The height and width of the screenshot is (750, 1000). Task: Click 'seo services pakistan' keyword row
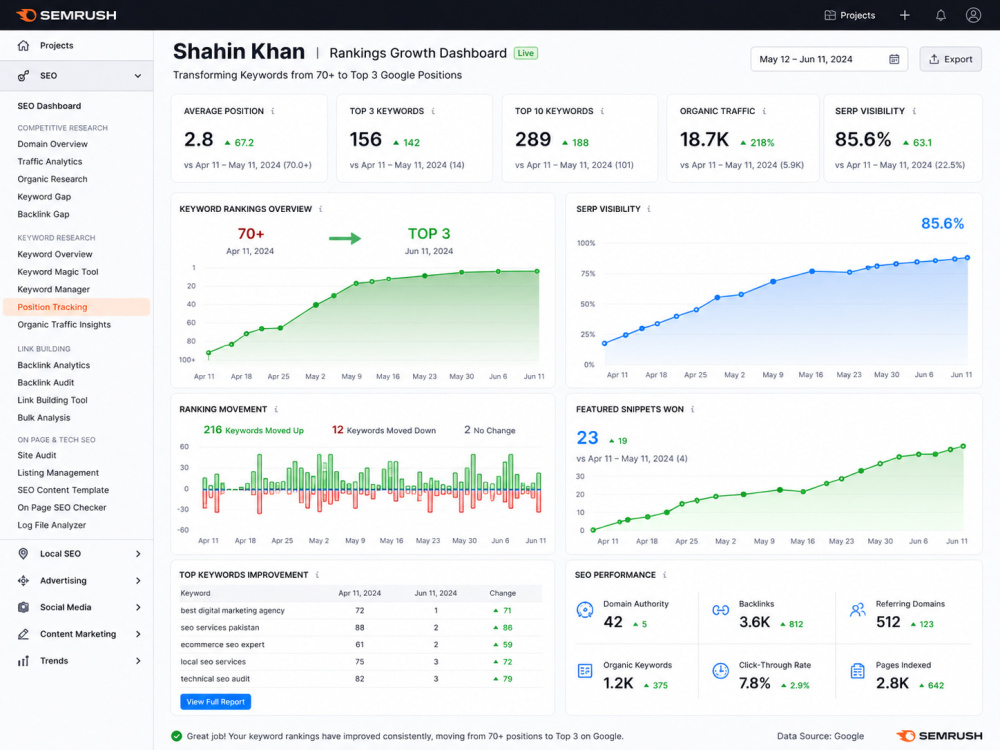click(x=361, y=628)
